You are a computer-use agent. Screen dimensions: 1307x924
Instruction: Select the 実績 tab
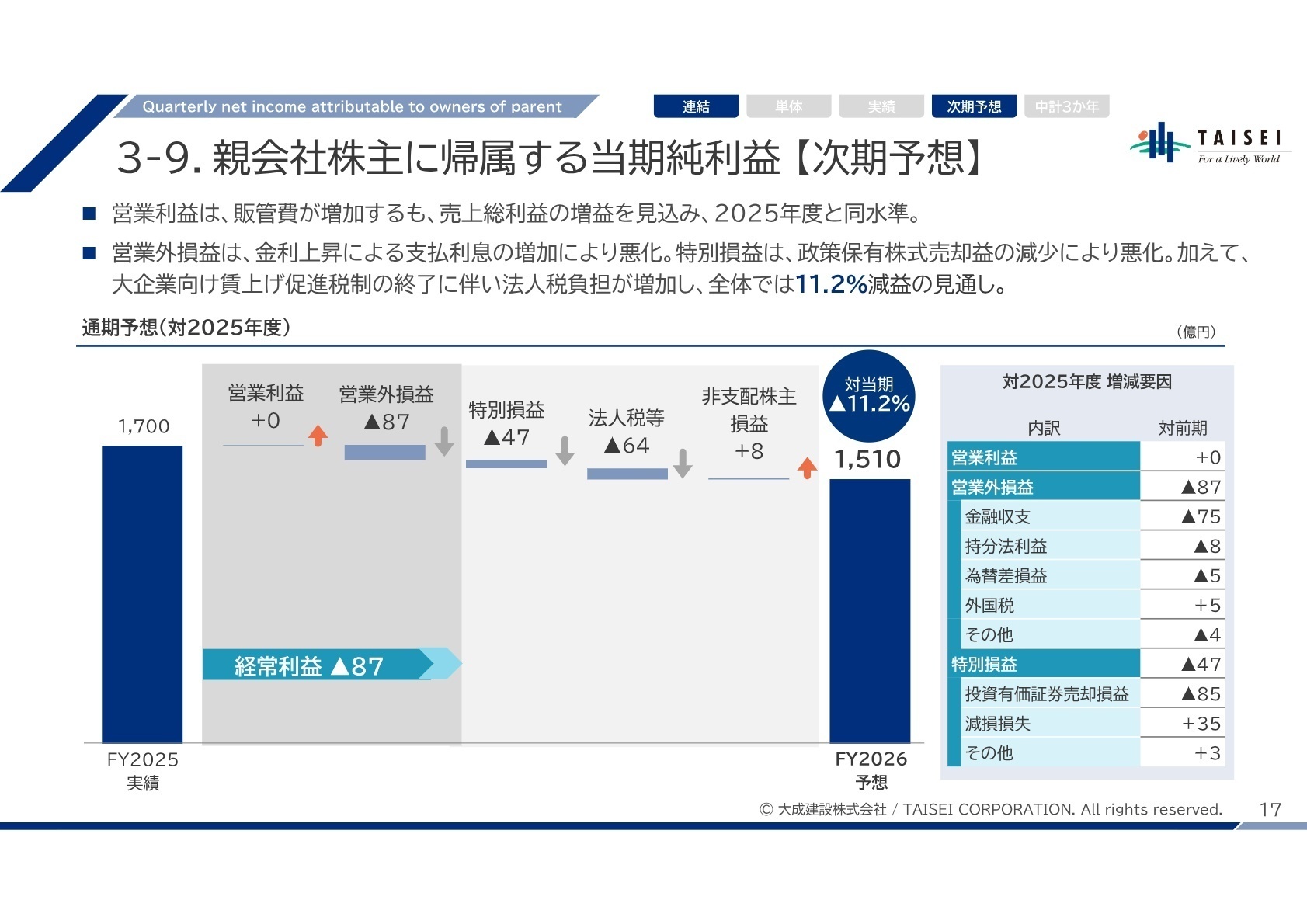pyautogui.click(x=881, y=106)
